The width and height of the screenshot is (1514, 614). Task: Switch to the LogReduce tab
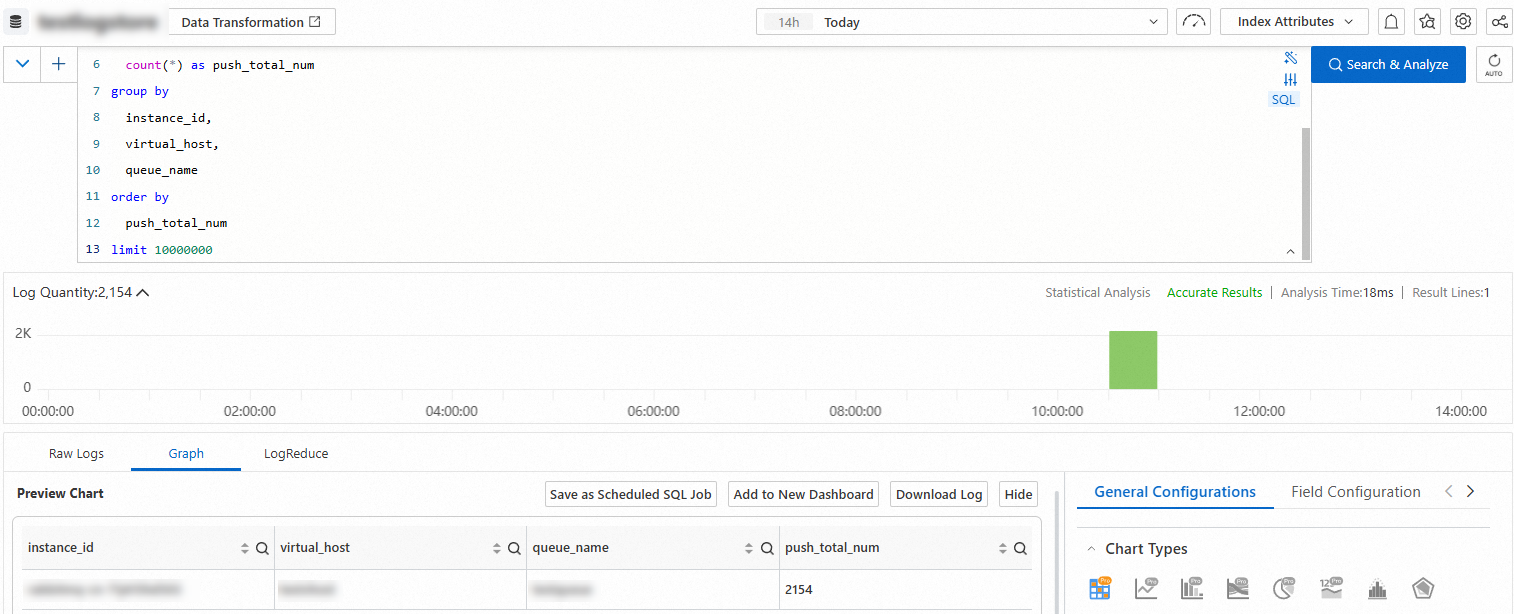296,453
